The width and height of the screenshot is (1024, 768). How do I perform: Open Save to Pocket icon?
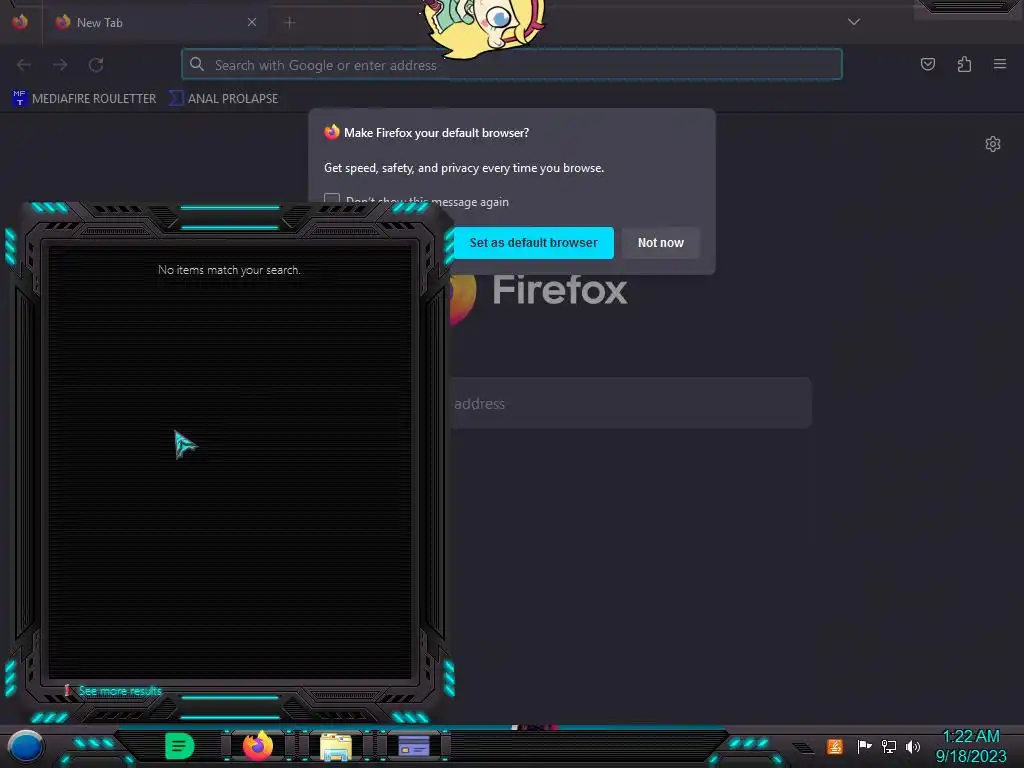coord(927,64)
